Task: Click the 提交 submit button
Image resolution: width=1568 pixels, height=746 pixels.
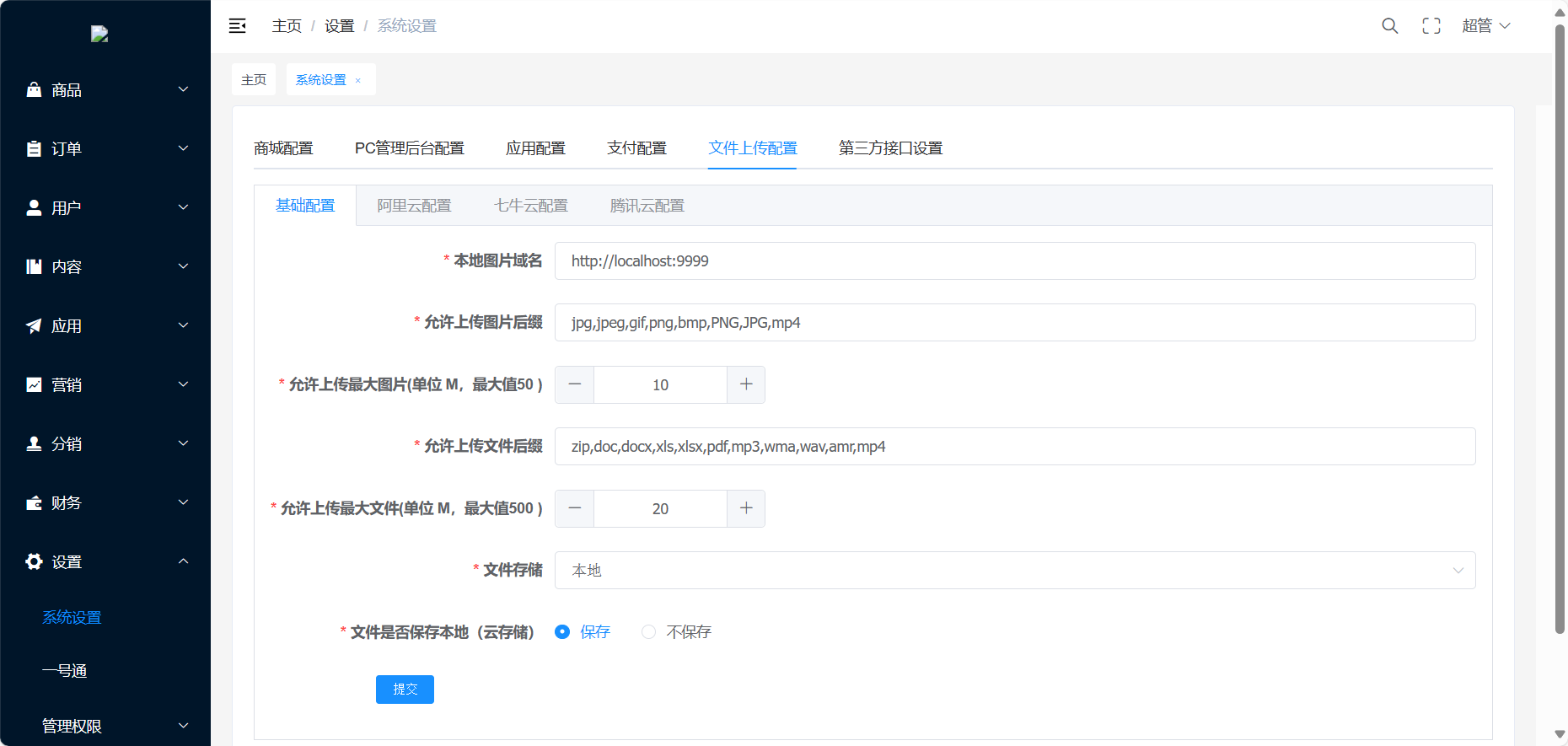Action: tap(405, 689)
